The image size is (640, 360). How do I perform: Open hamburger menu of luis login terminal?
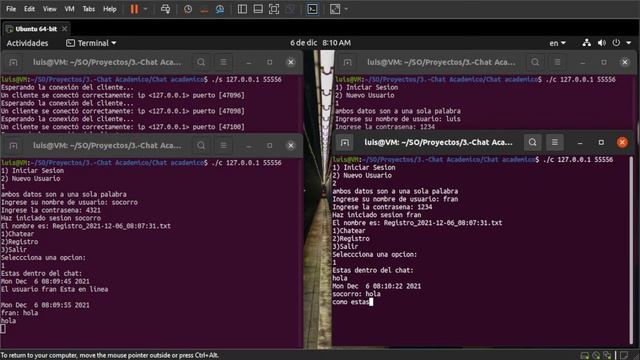click(557, 62)
